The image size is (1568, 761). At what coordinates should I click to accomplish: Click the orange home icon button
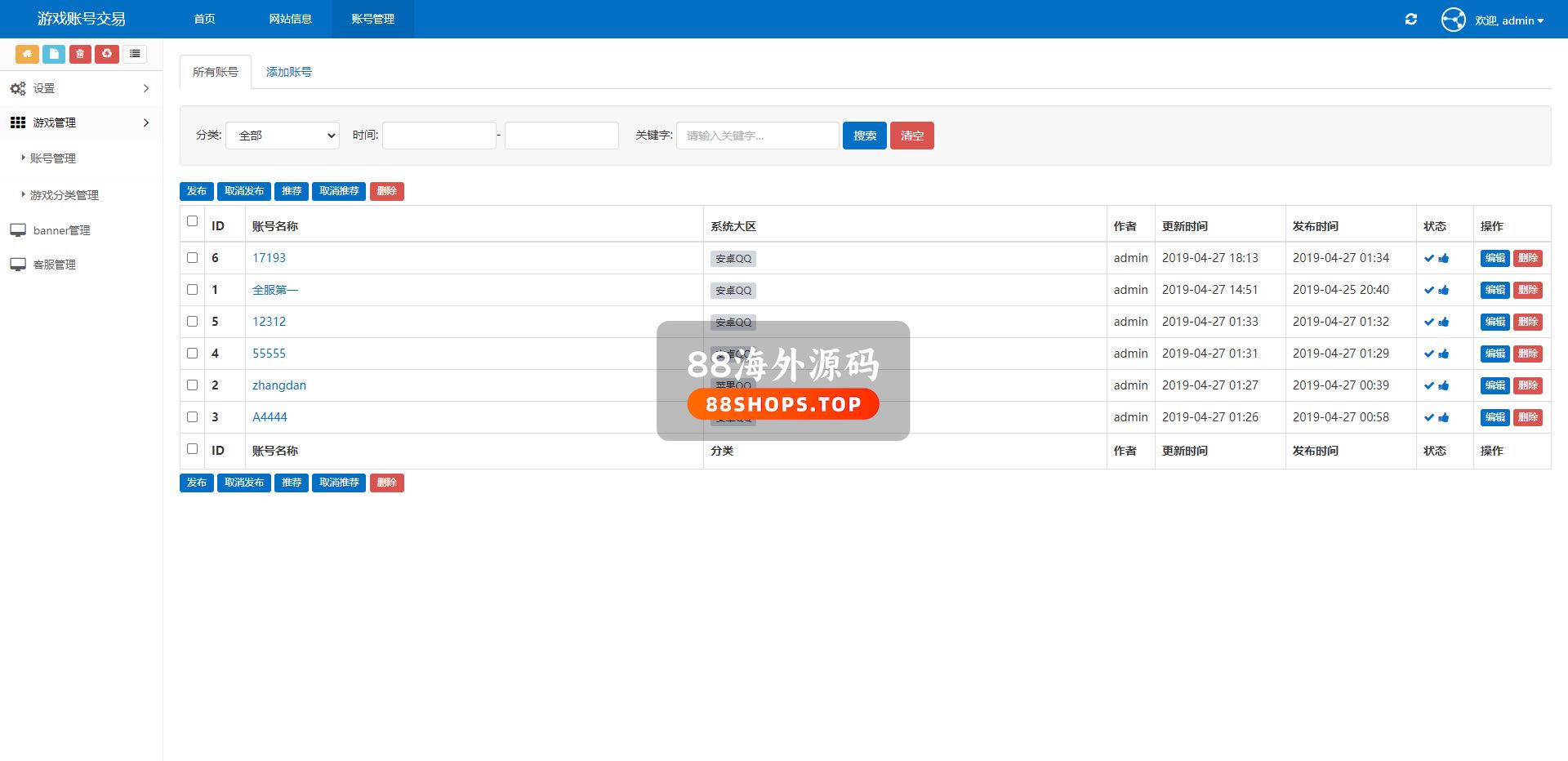click(x=27, y=54)
